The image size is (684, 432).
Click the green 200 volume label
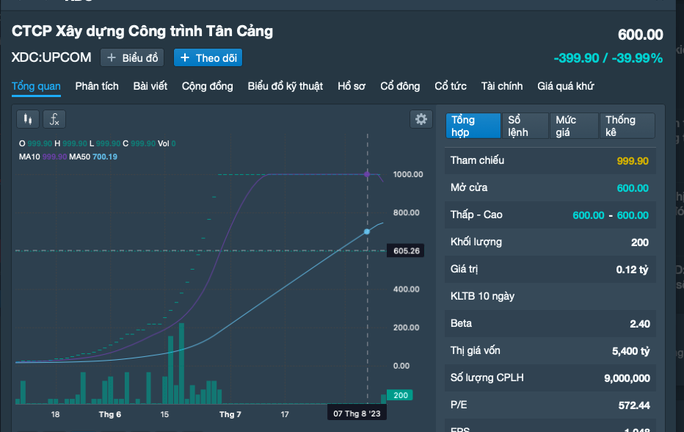tap(400, 395)
